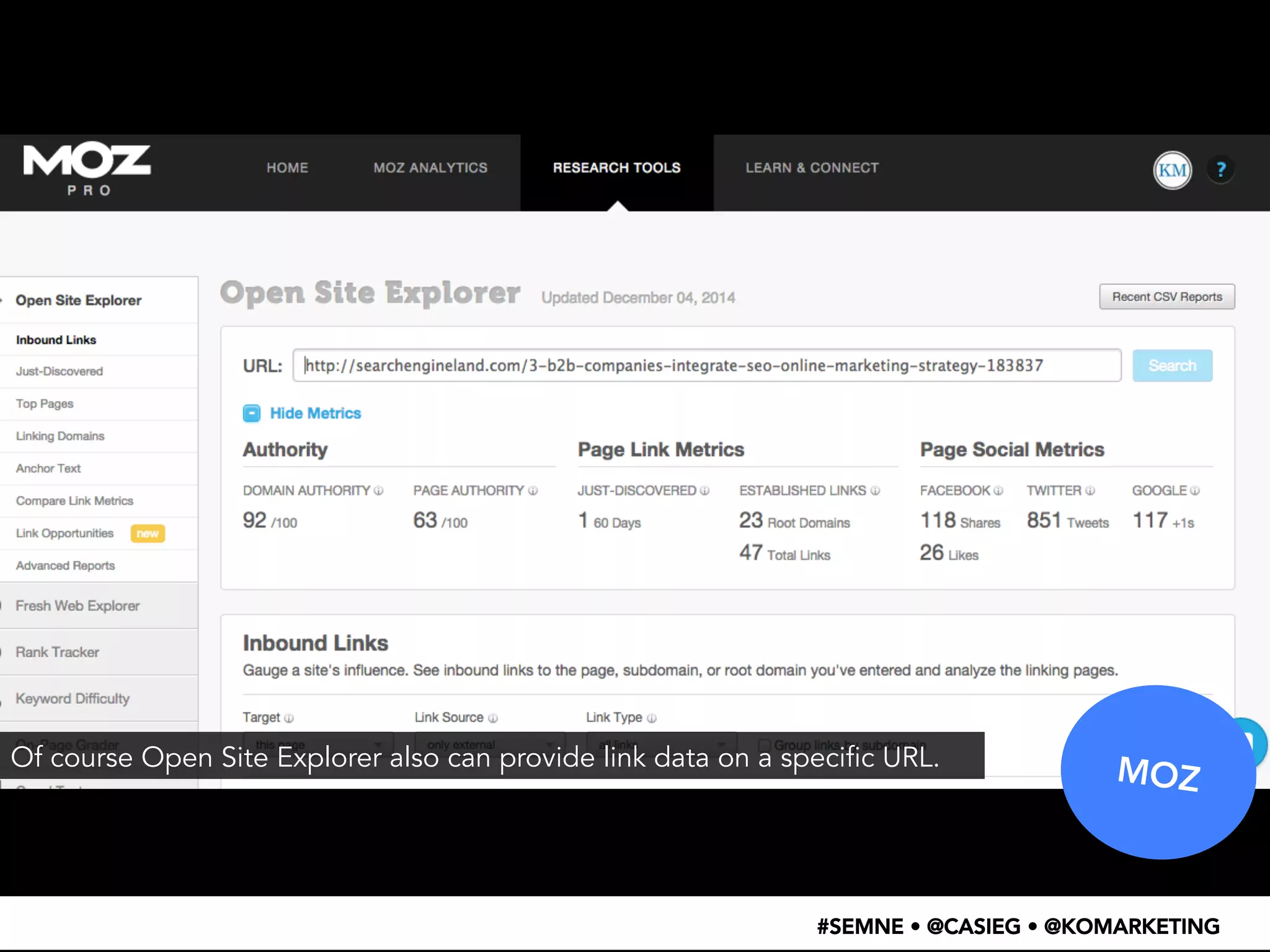1270x952 pixels.
Task: Click the Authority section heading
Action: 285,450
